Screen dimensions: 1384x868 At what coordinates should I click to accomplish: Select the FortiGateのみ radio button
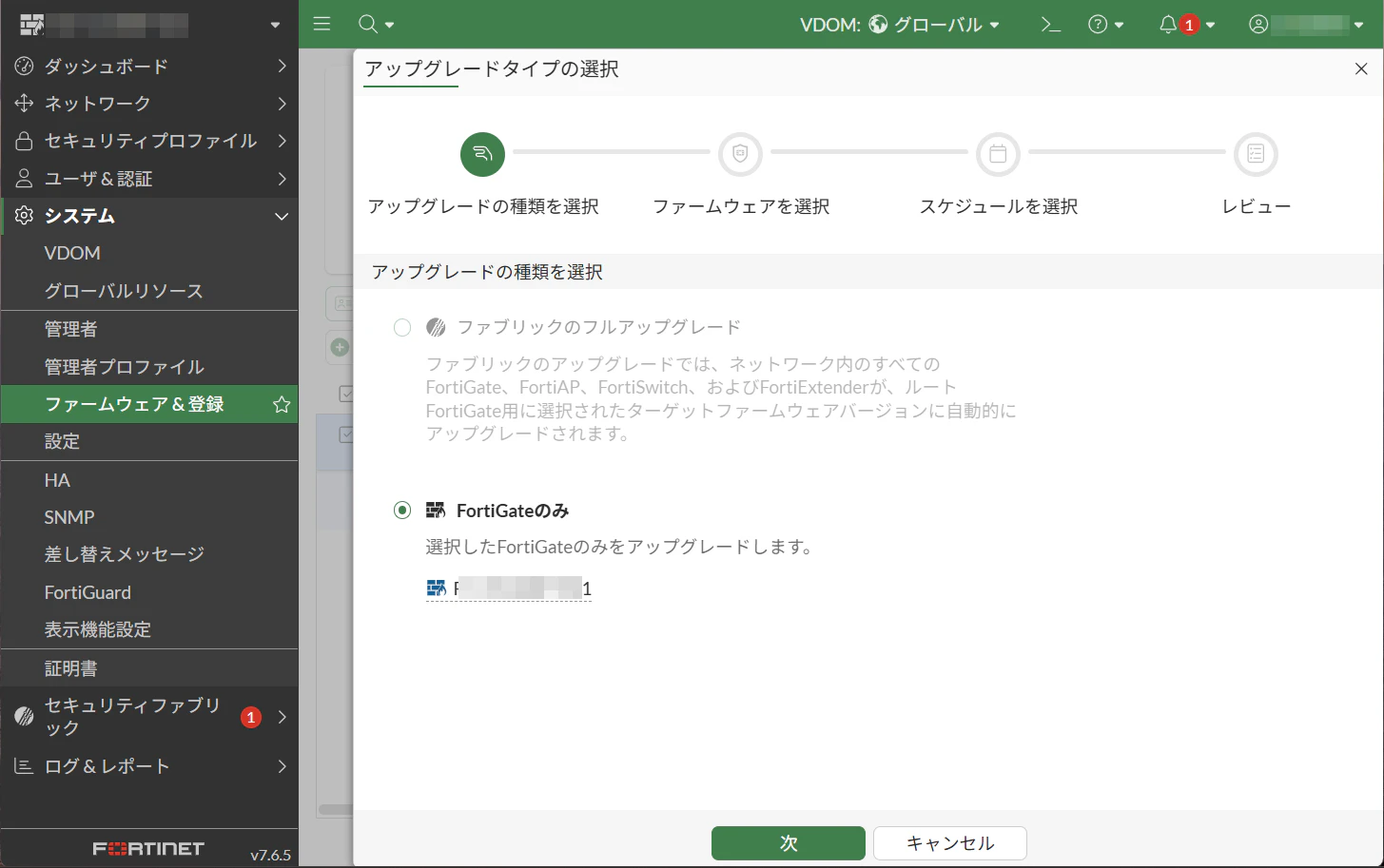pos(401,510)
